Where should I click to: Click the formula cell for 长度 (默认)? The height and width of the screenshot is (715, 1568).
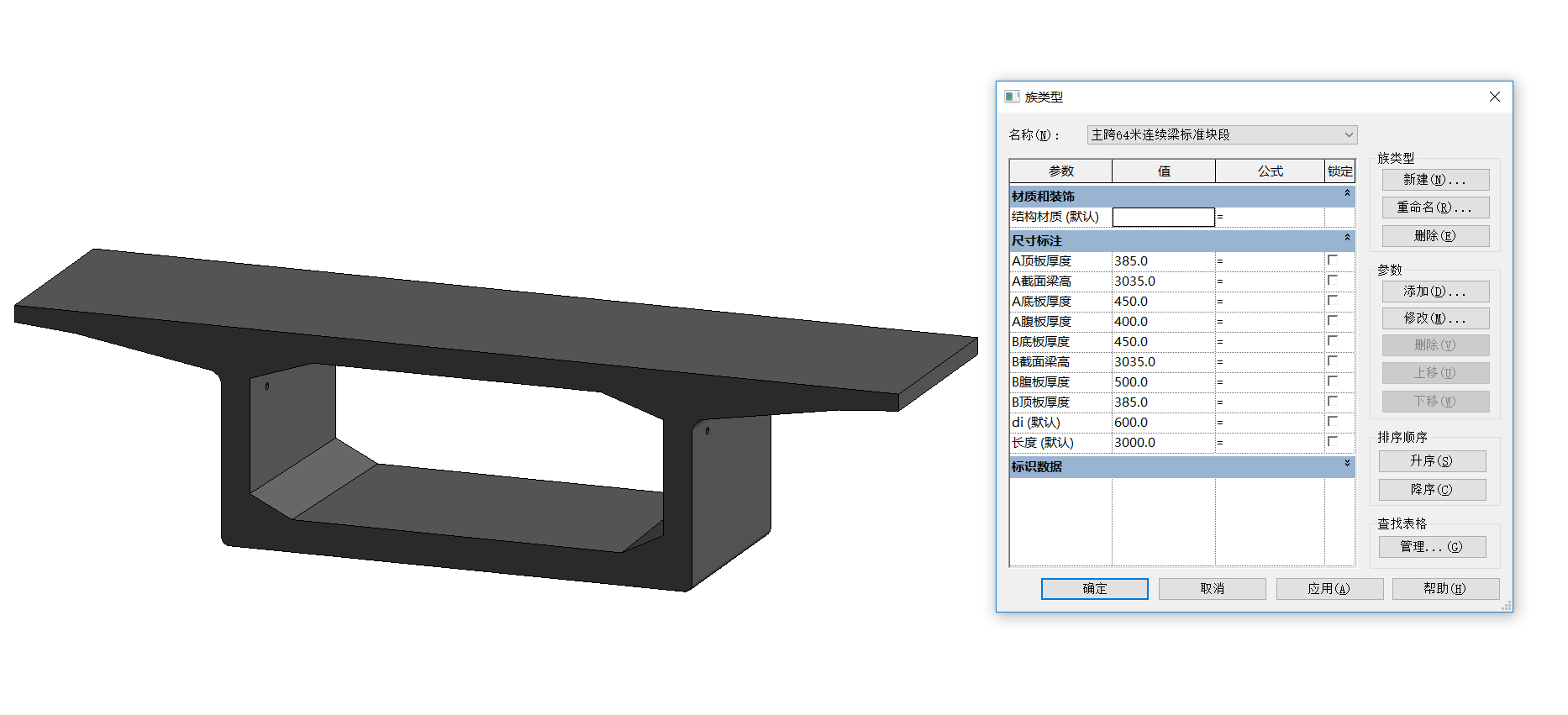(1270, 443)
